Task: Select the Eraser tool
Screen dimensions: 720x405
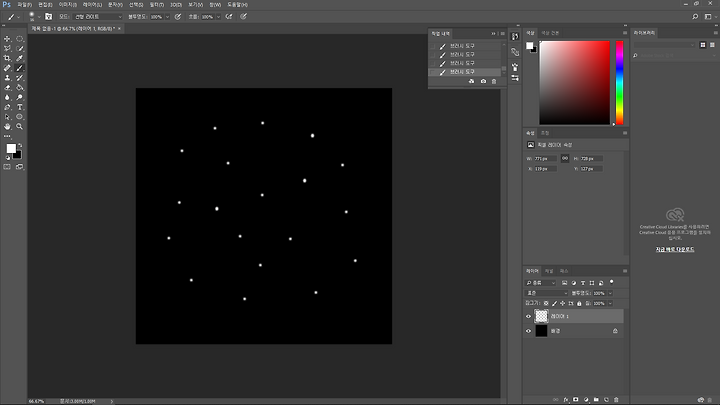Action: click(x=7, y=88)
